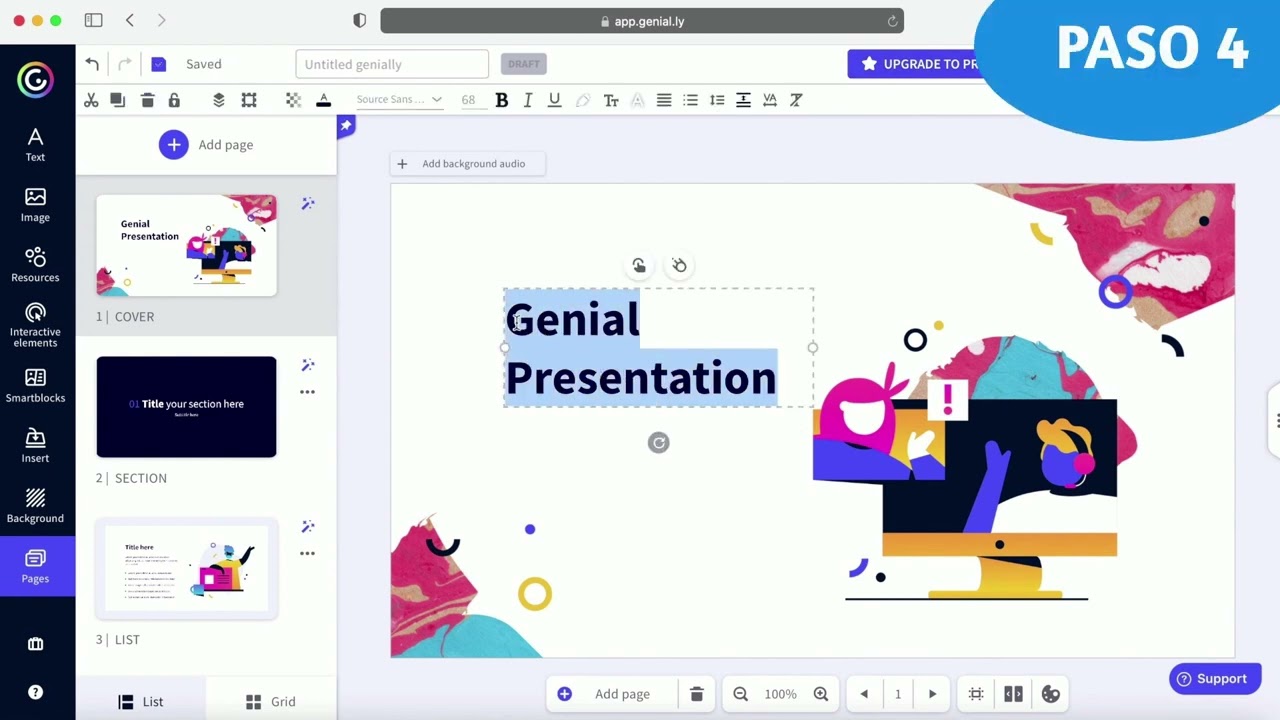The height and width of the screenshot is (720, 1280).
Task: Click magic wand icon for SECTION page
Action: [308, 365]
